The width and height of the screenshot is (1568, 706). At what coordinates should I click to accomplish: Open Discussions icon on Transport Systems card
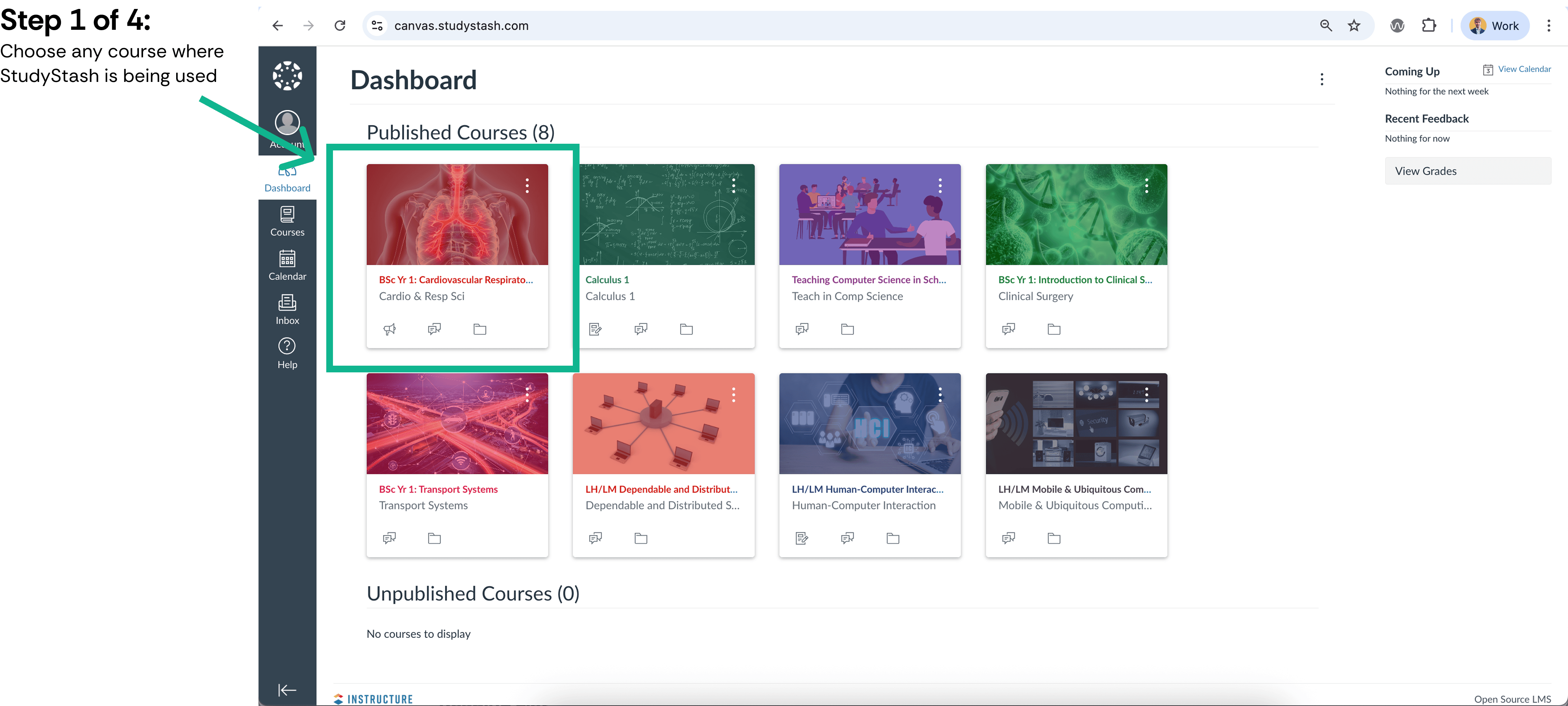[390, 538]
